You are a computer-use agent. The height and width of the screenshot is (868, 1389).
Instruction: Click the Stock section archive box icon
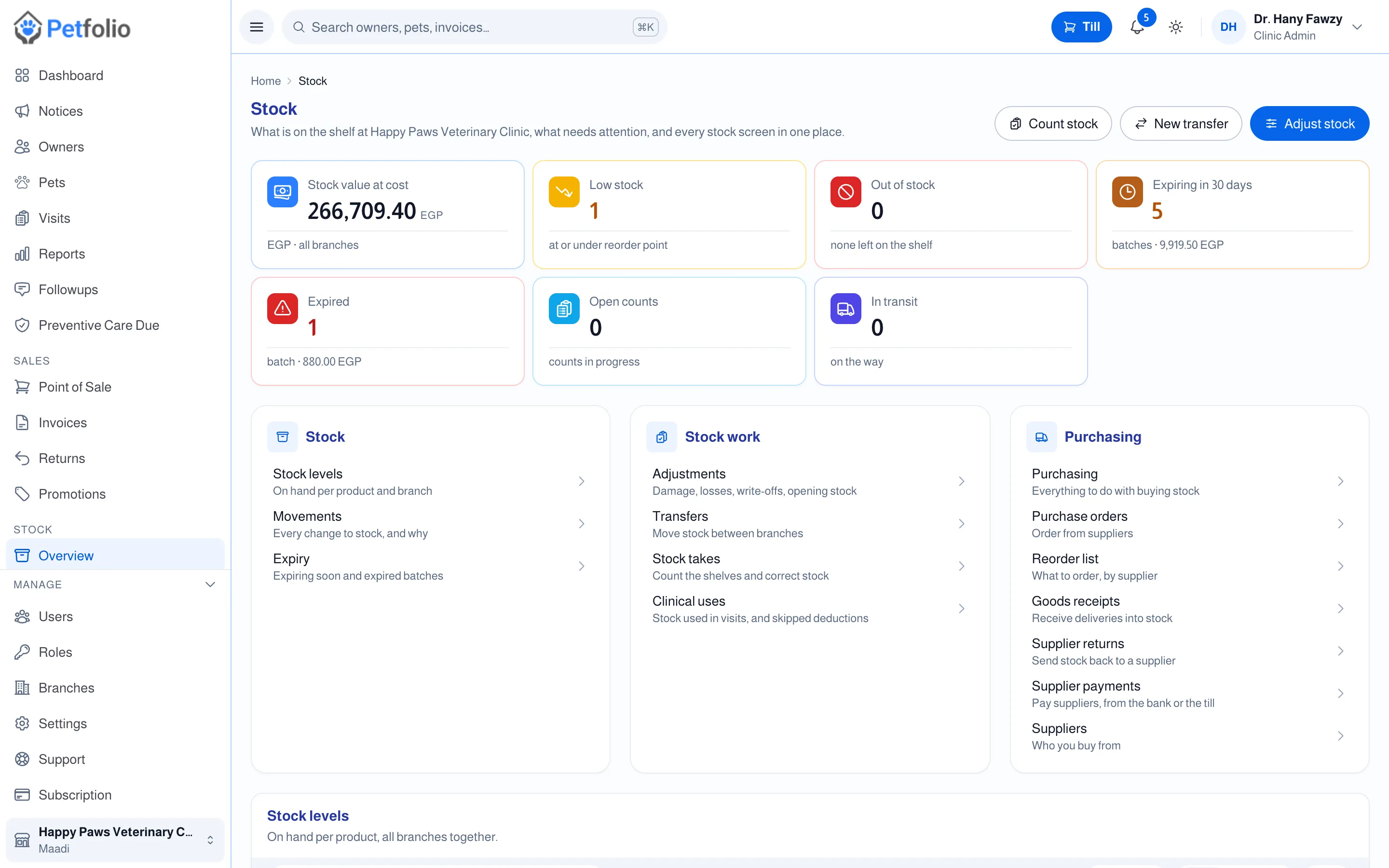[x=283, y=437]
